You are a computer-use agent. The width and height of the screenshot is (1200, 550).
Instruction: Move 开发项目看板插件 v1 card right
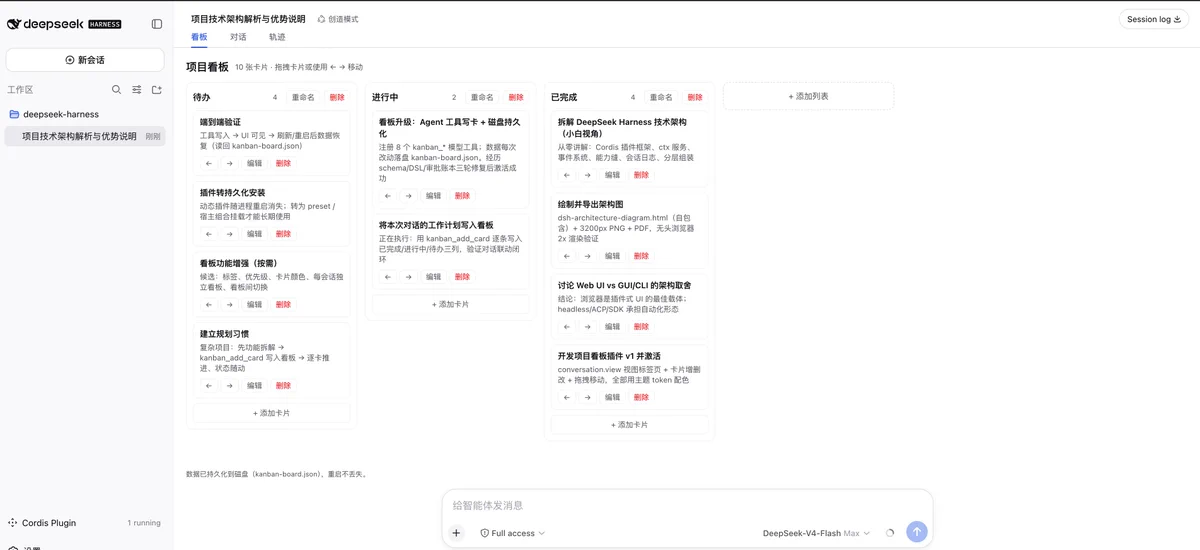[587, 397]
